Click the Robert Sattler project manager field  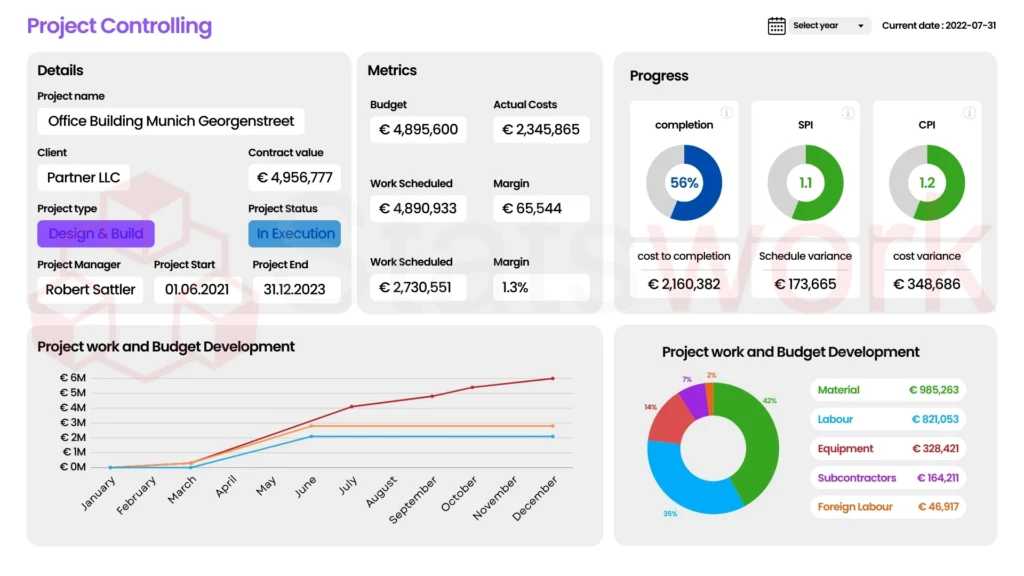point(90,290)
